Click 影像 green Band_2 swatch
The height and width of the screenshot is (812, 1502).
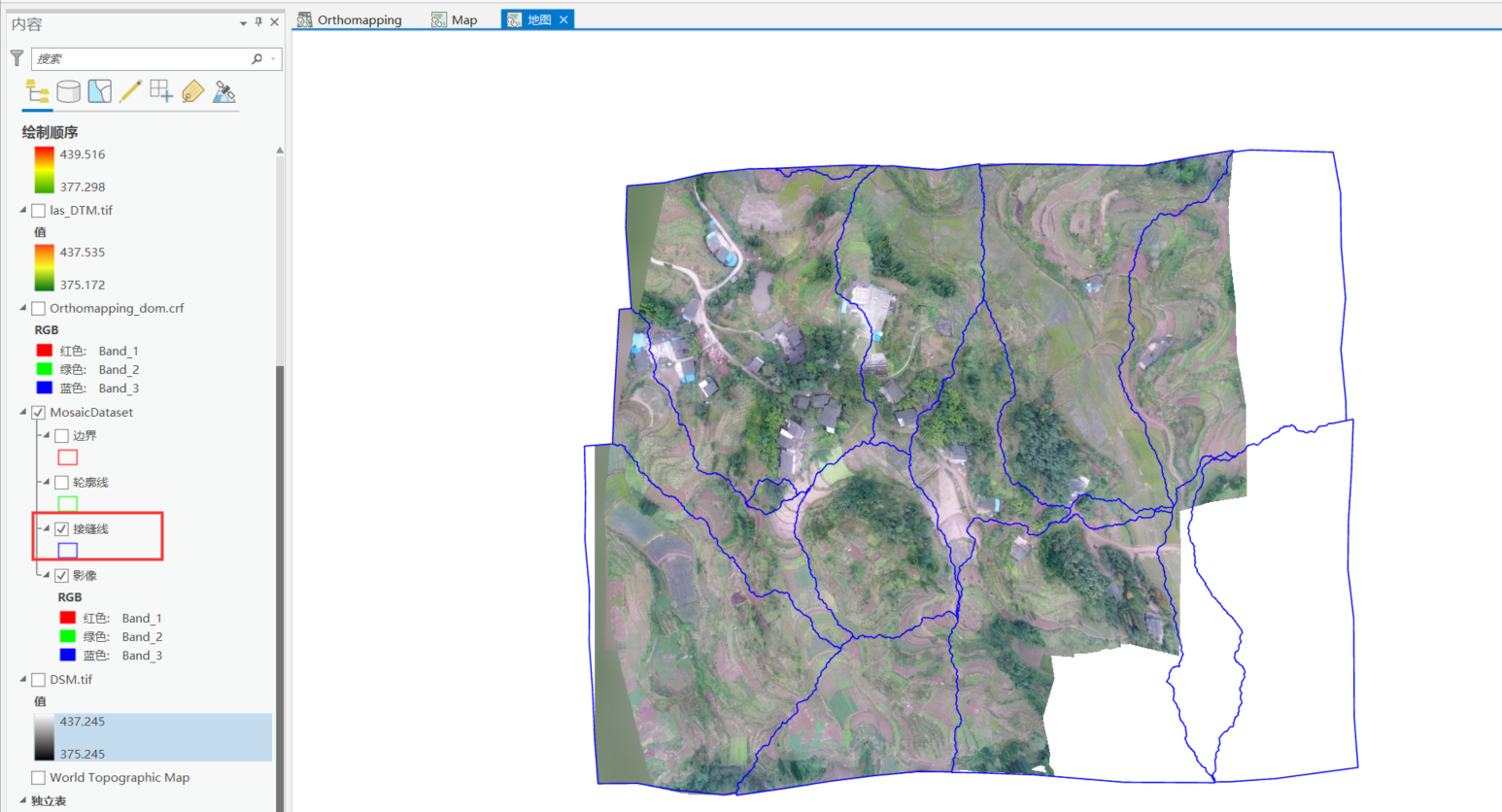coord(68,636)
